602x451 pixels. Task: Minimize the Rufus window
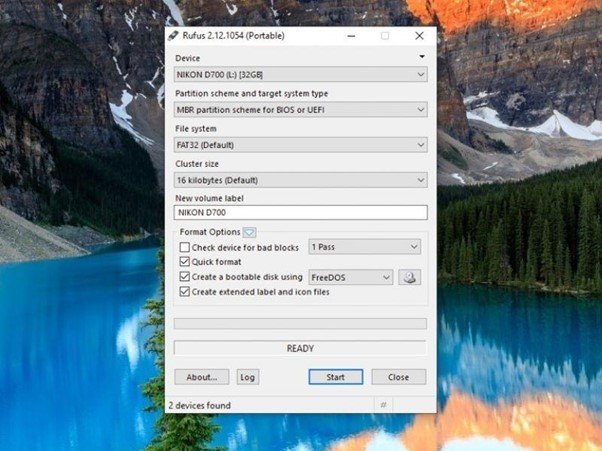350,36
